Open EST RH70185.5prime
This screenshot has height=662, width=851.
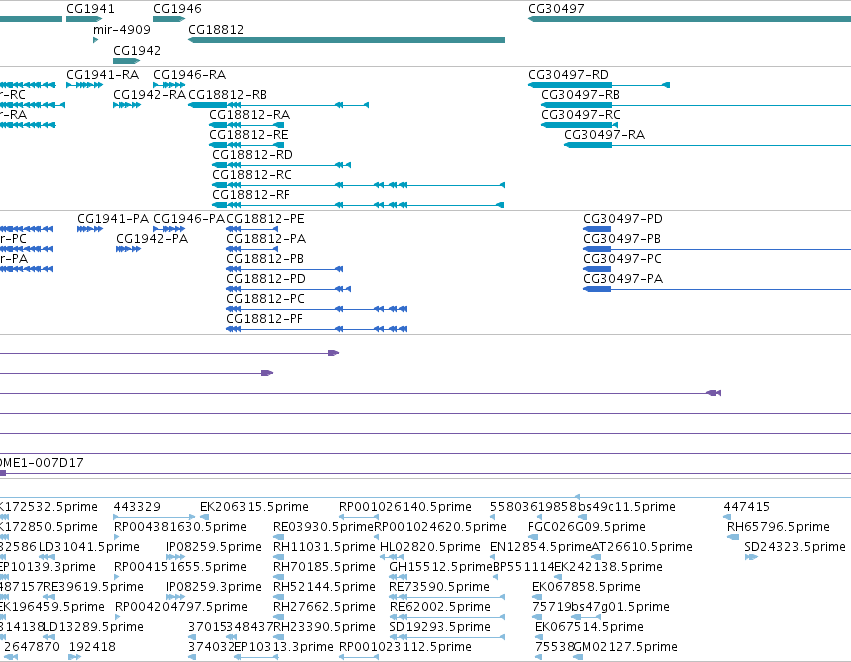(x=324, y=567)
